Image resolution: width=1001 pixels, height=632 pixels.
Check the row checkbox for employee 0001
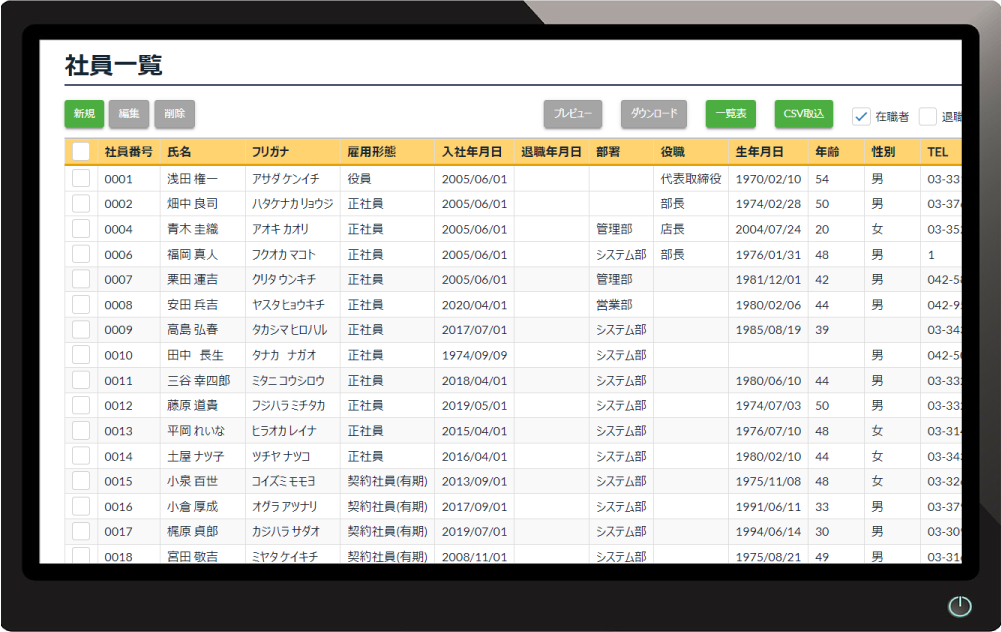click(81, 178)
